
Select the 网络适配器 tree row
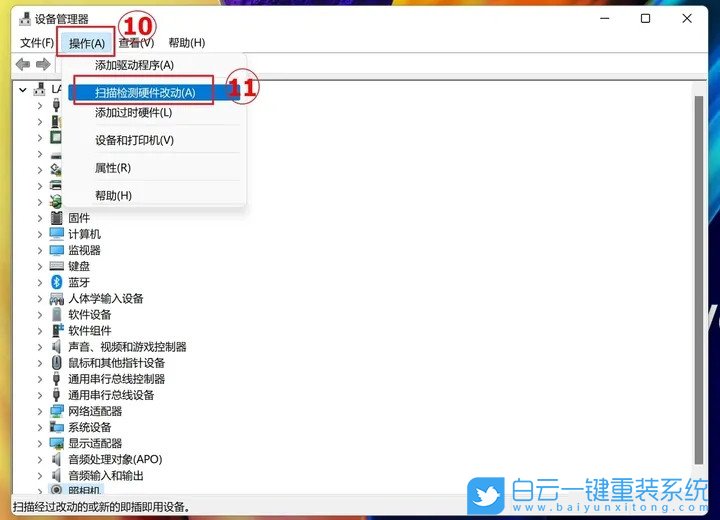point(95,411)
